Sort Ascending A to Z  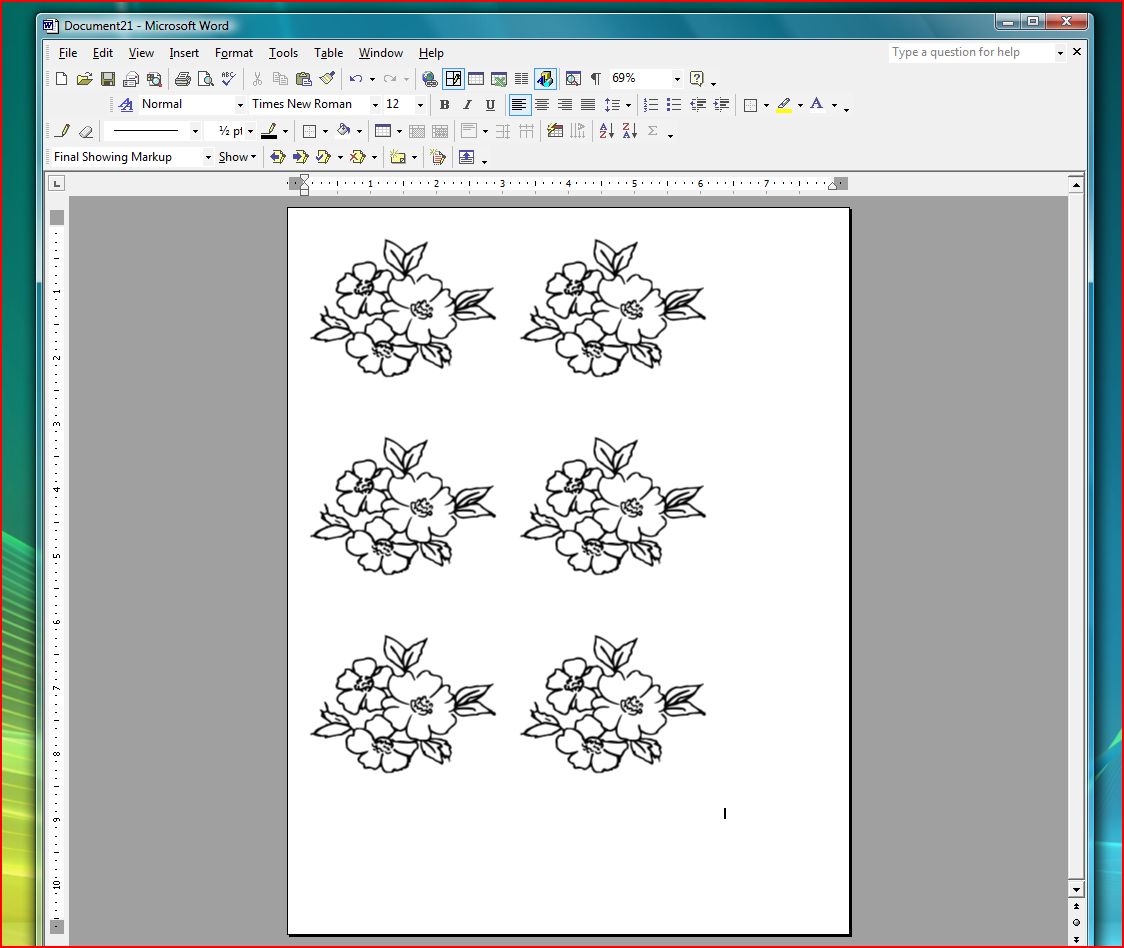click(x=606, y=131)
